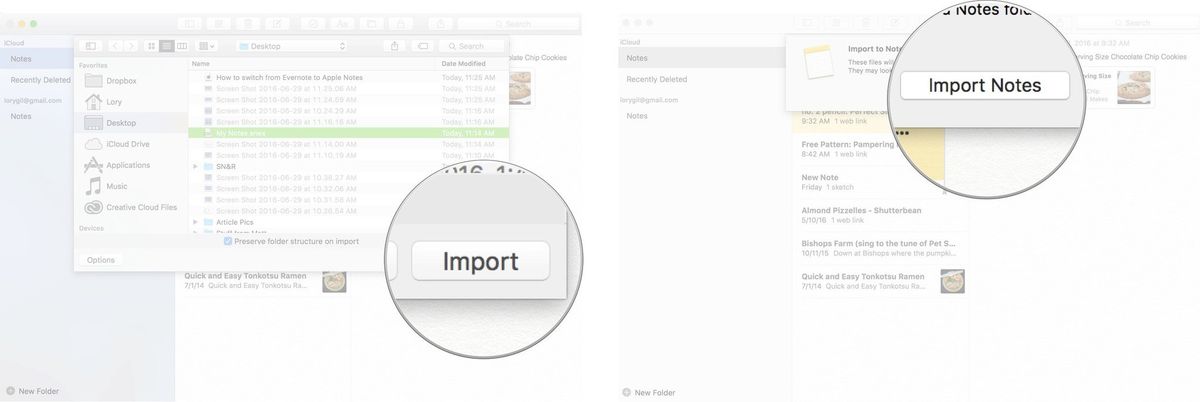Image resolution: width=1200 pixels, height=402 pixels.
Task: Click the share icon in file dialog toolbar
Action: (x=395, y=46)
